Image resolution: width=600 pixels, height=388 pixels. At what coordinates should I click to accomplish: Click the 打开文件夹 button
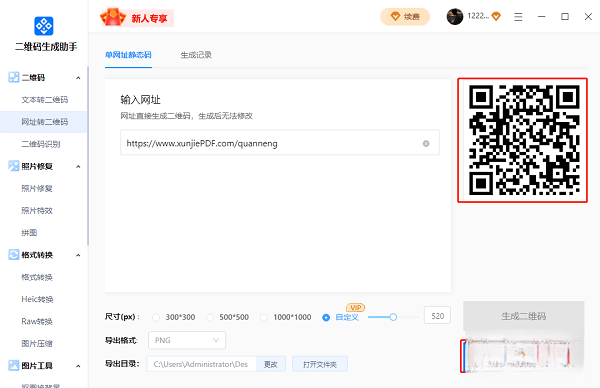click(x=320, y=364)
